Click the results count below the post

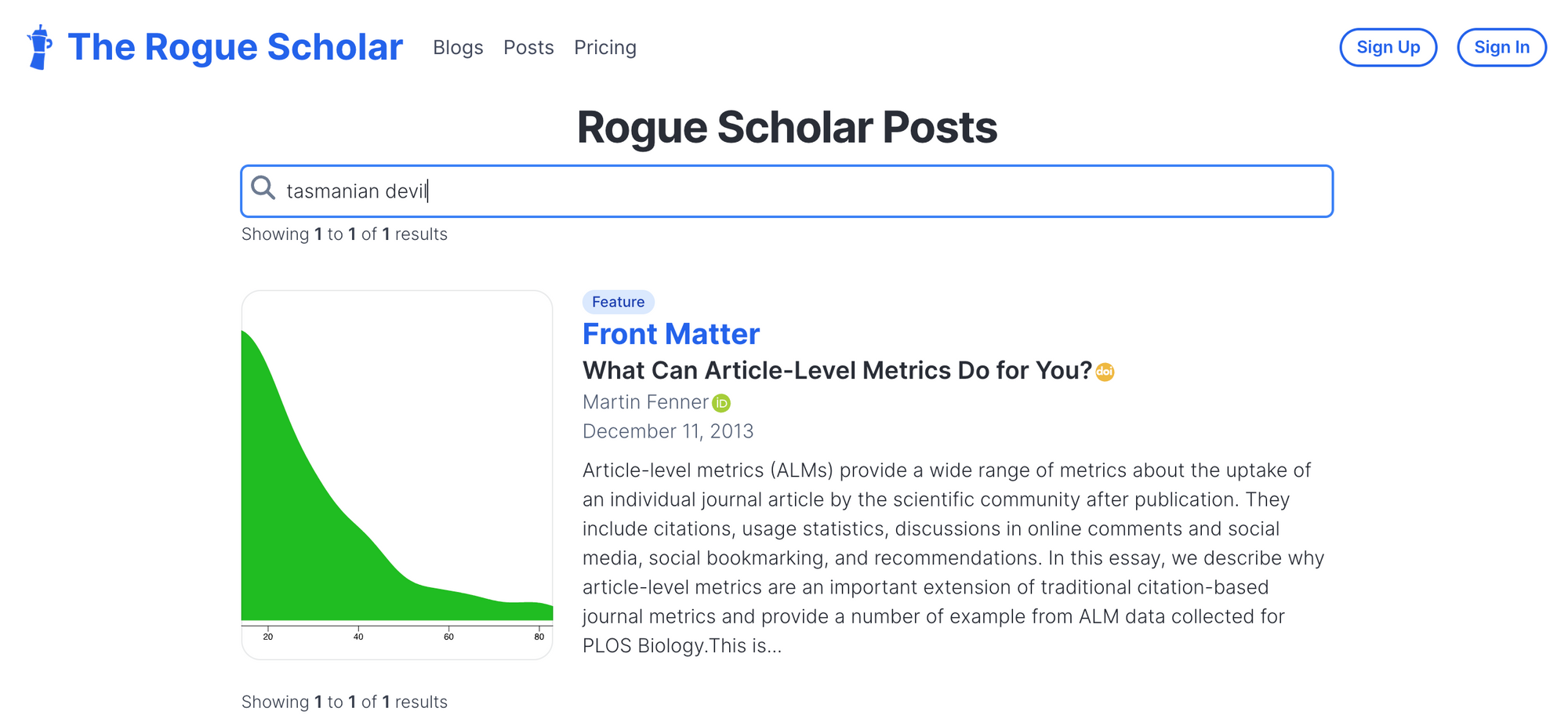[344, 702]
